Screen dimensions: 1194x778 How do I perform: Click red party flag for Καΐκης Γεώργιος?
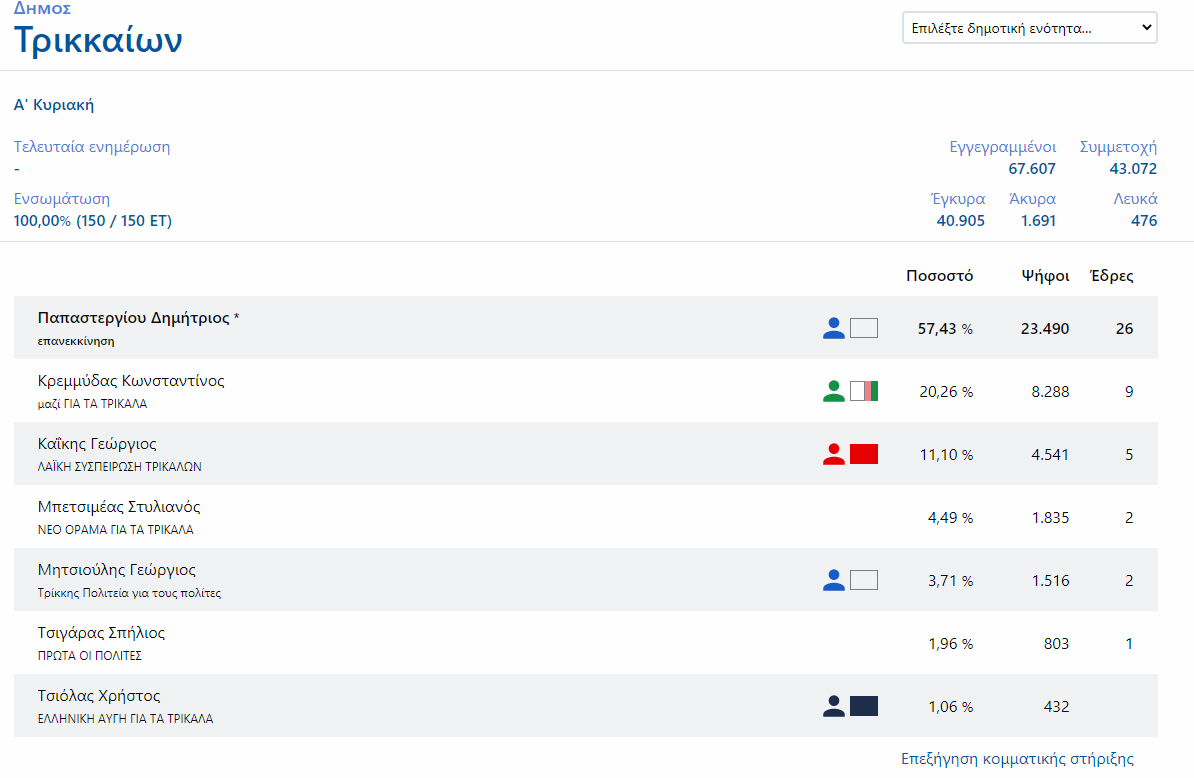coord(864,454)
